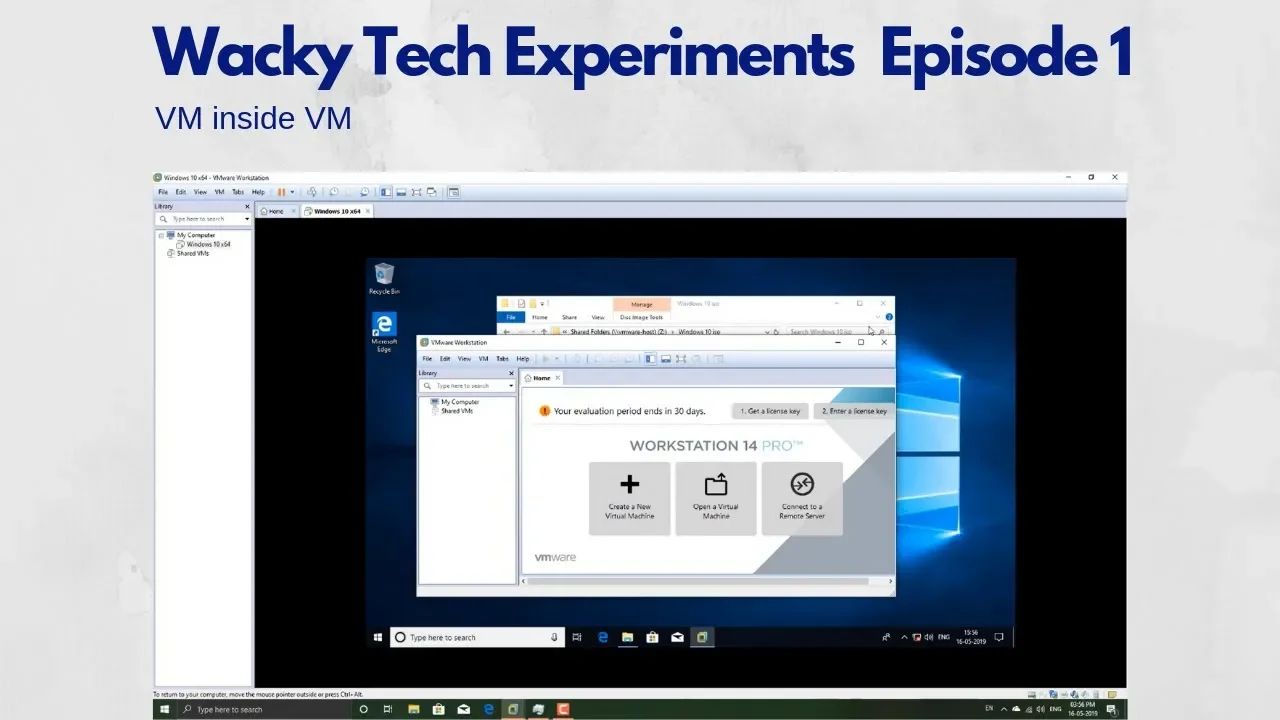The height and width of the screenshot is (720, 1280).
Task: Open the Share tab in File Explorer
Action: tap(569, 317)
